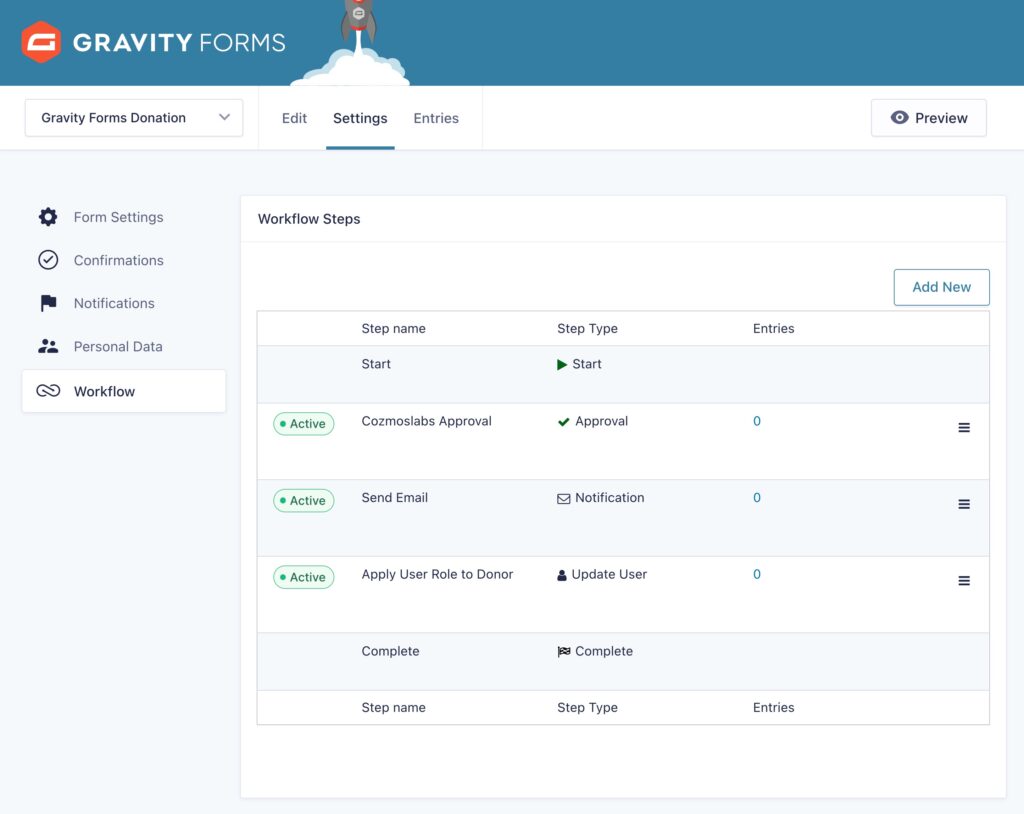
Task: Open hamburger menu for Apply User Role row
Action: 964,581
